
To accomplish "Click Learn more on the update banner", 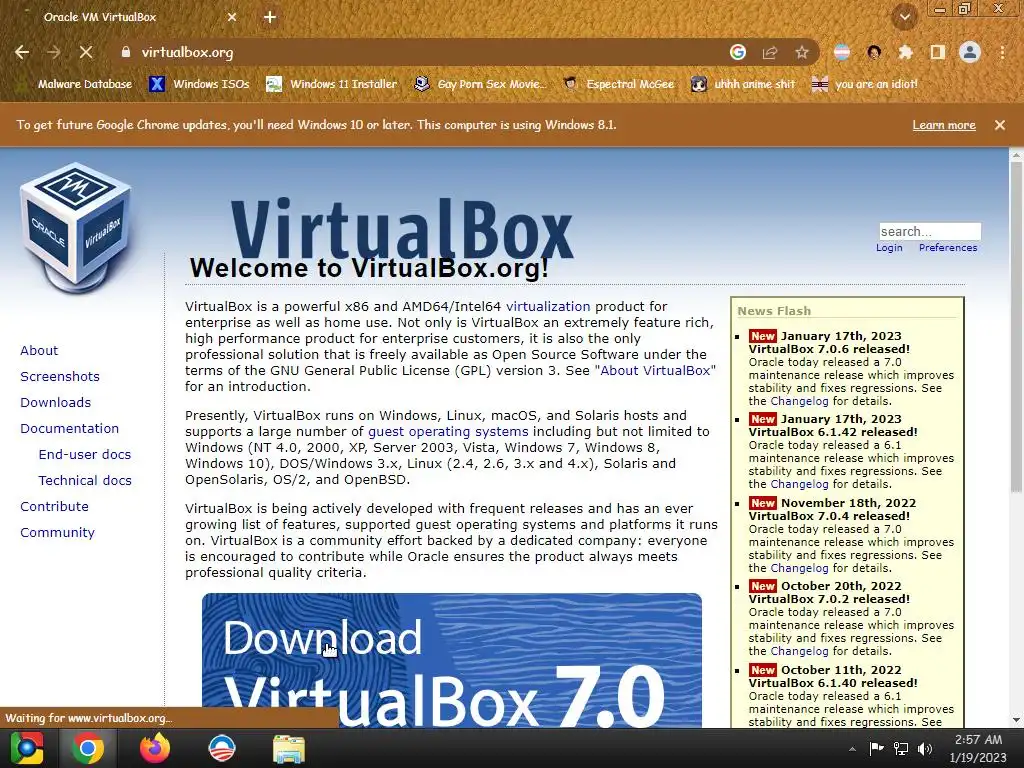I will click(x=944, y=125).
